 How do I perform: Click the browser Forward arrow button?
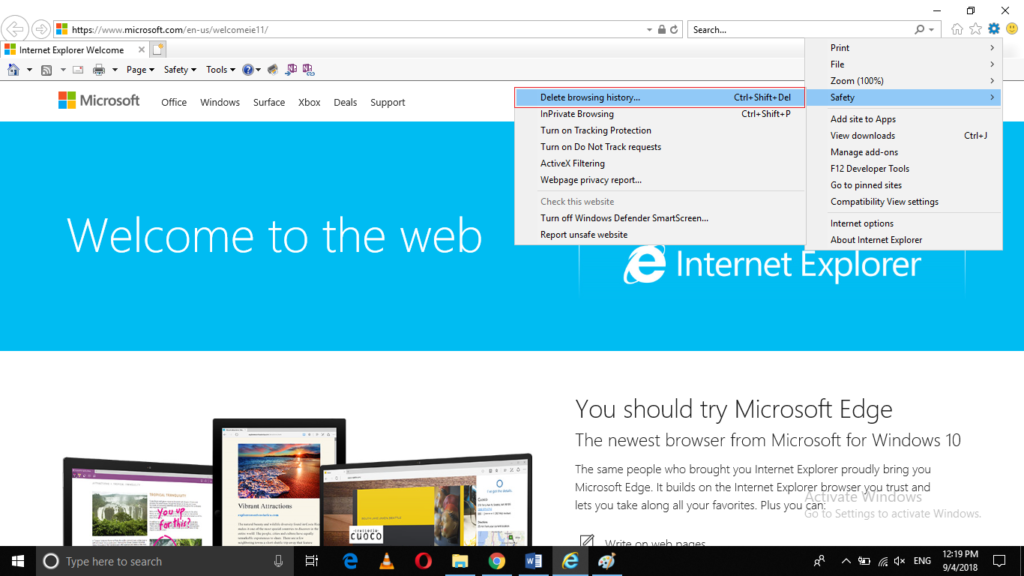[x=40, y=29]
